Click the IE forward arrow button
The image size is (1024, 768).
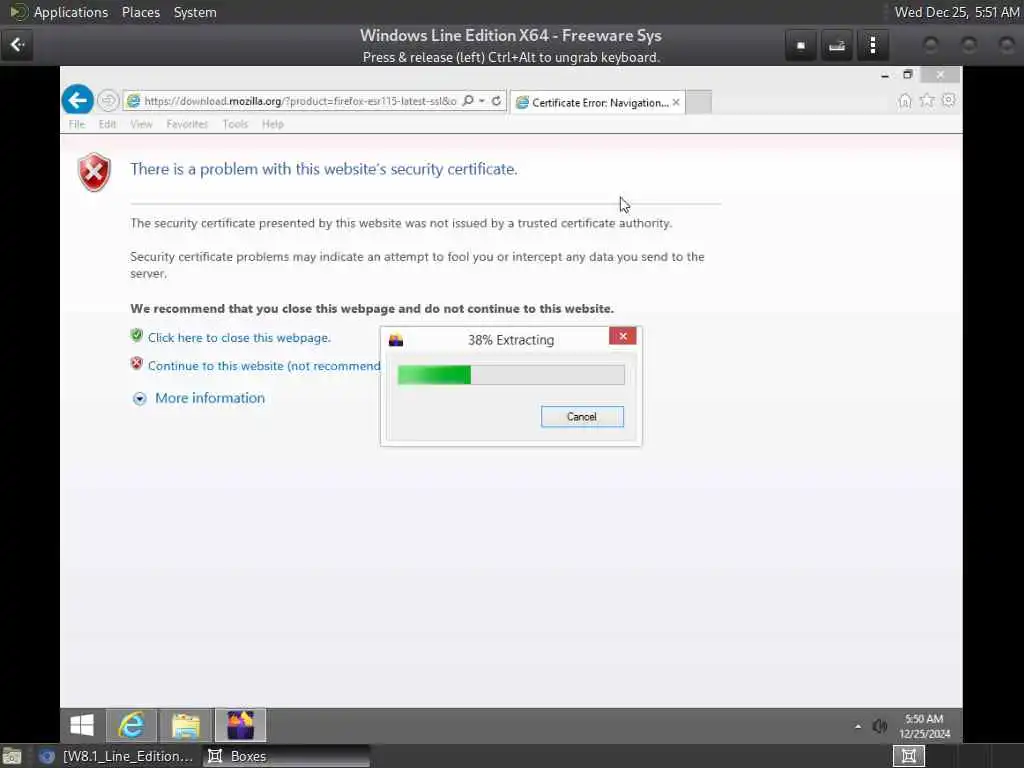pos(108,101)
